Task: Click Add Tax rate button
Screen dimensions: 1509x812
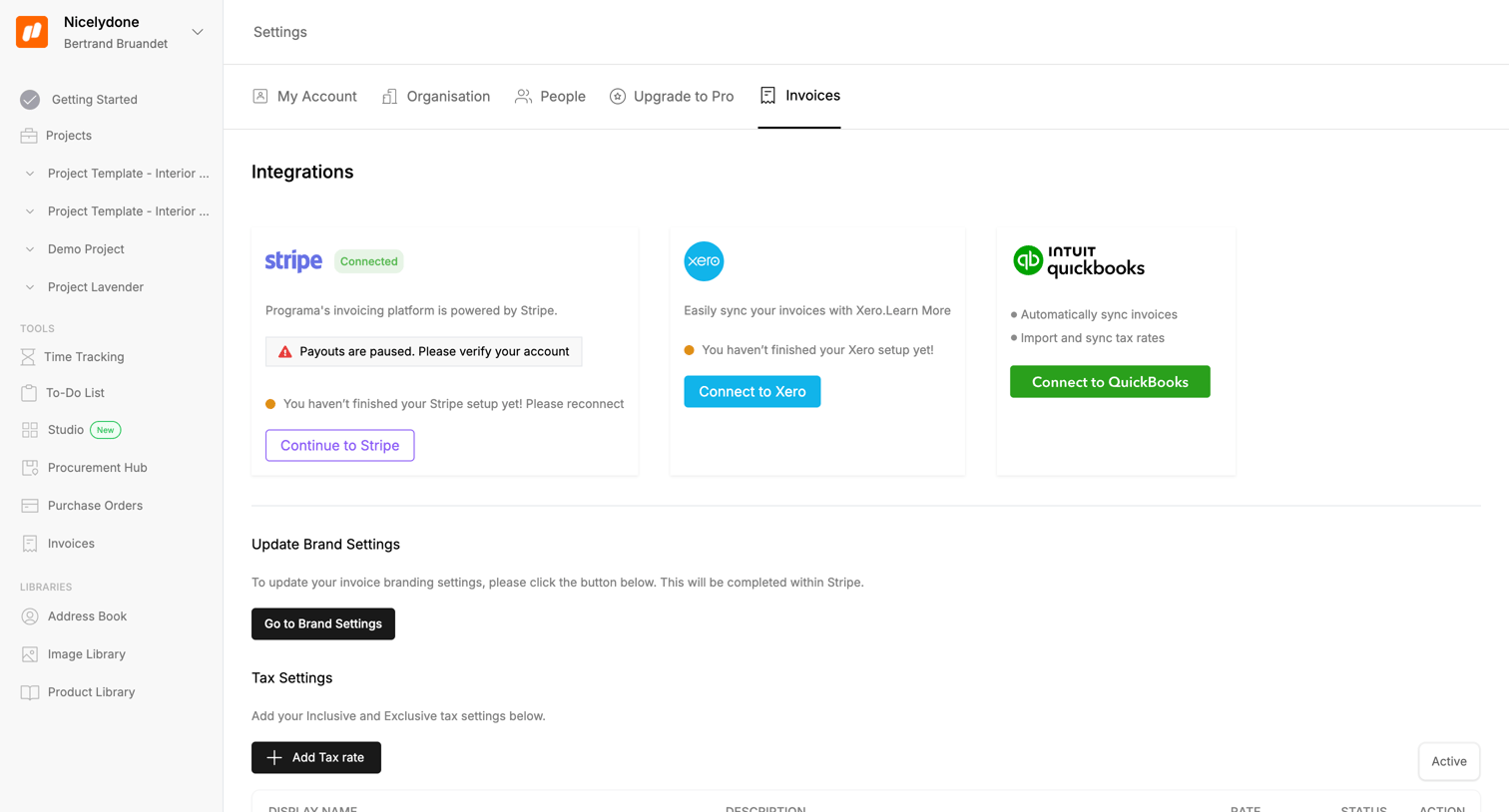Action: point(316,758)
